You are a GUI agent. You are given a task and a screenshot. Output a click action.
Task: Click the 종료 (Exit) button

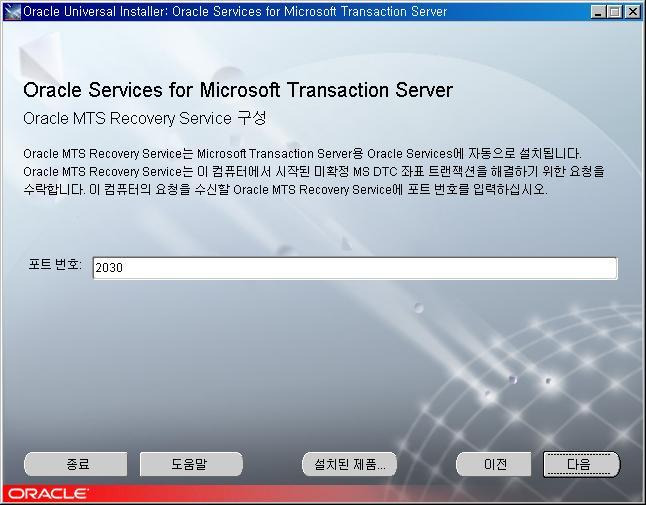tap(76, 464)
